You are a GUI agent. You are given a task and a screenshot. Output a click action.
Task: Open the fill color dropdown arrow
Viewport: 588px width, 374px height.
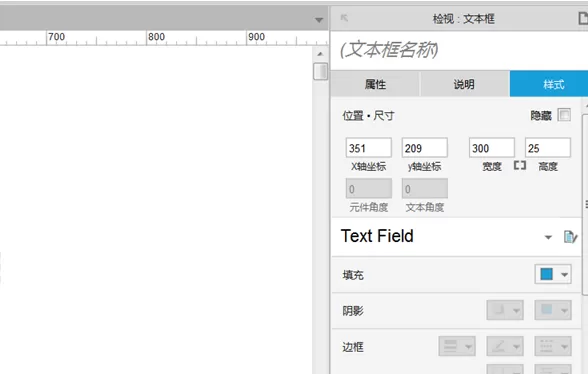pos(564,275)
